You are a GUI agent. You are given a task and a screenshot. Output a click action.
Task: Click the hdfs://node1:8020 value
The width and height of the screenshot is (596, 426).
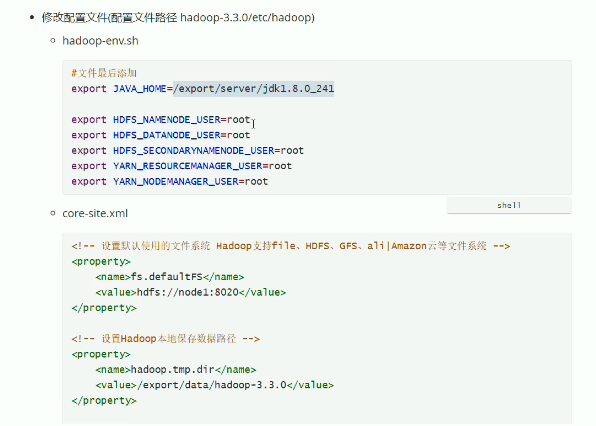187,292
